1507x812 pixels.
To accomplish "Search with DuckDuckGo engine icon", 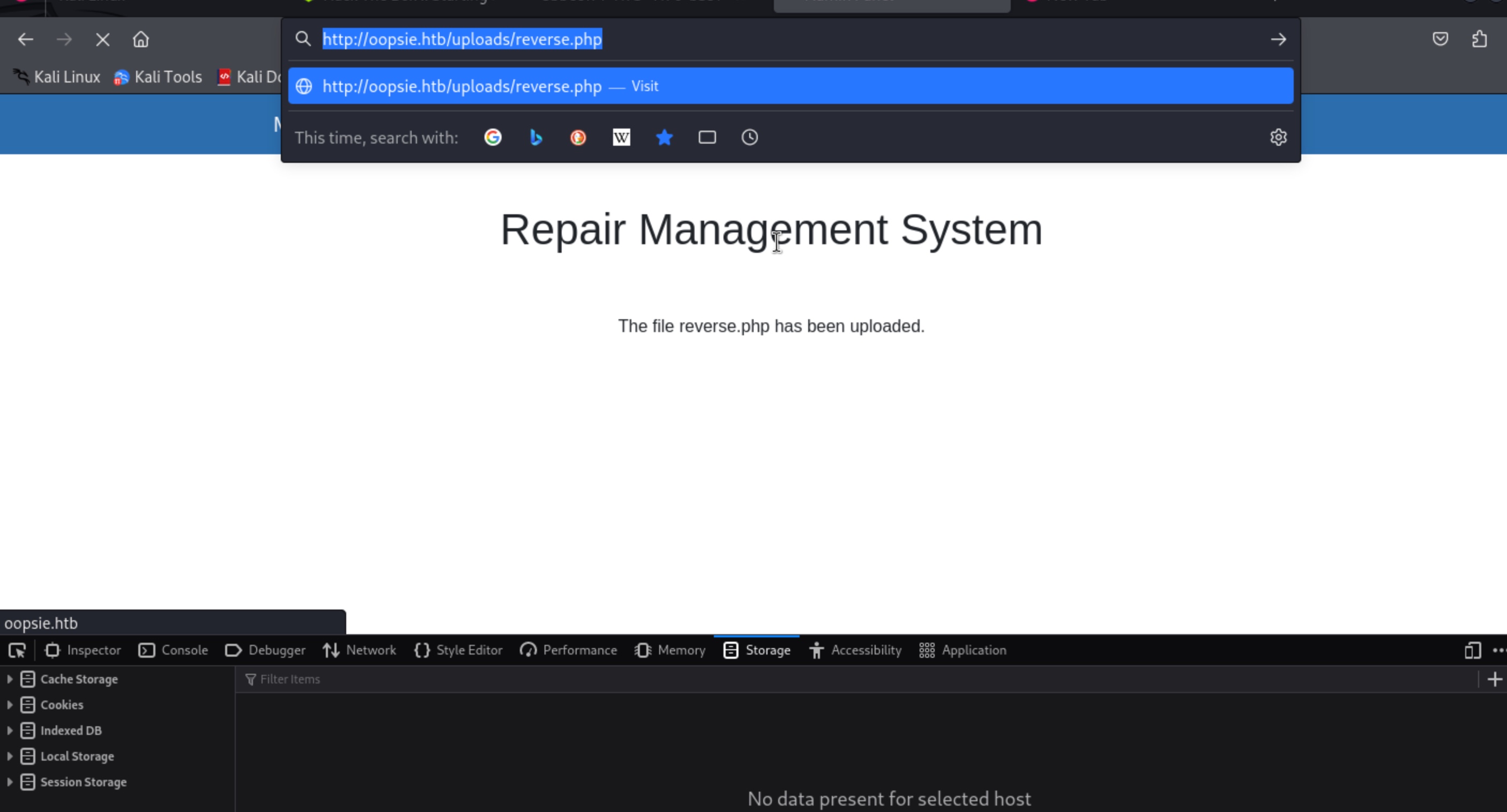I will (x=578, y=137).
